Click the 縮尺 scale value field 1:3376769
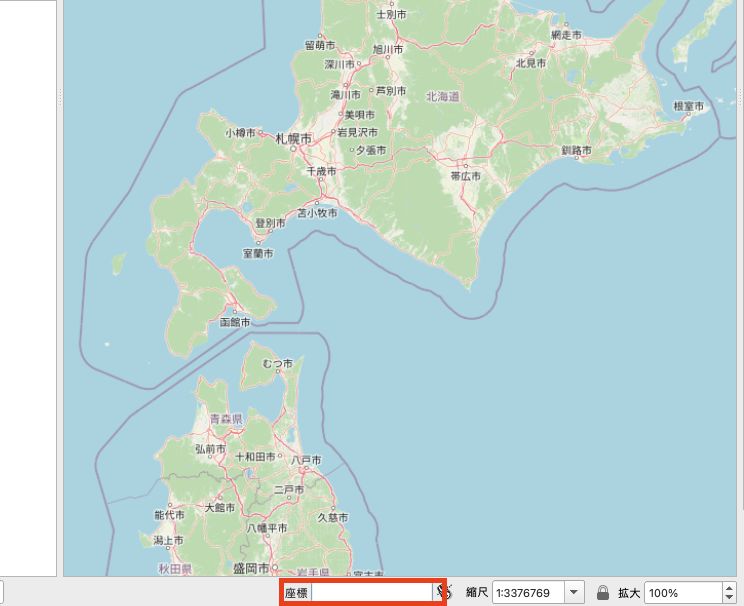This screenshot has width=744, height=606. (528, 593)
